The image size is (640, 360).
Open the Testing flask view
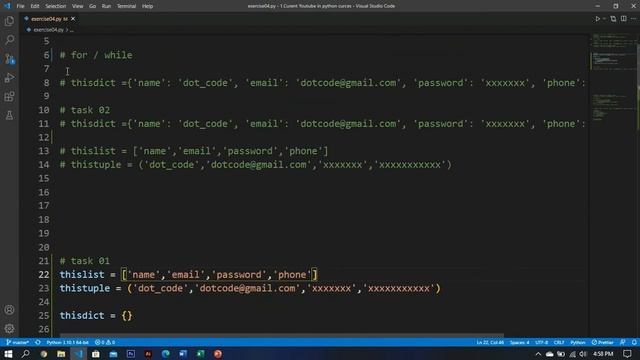tap(9, 116)
